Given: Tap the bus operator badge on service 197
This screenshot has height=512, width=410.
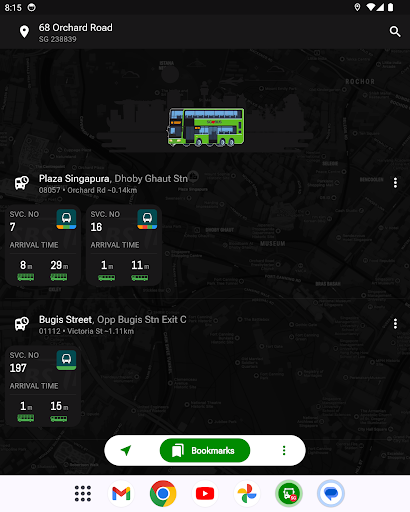Looking at the screenshot, I should click(66, 360).
